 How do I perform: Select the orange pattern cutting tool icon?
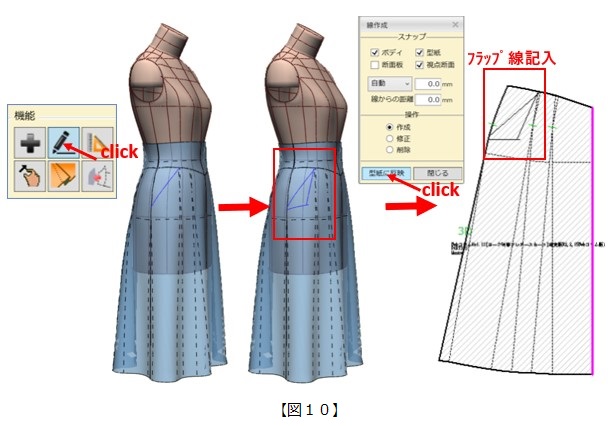[x=65, y=176]
